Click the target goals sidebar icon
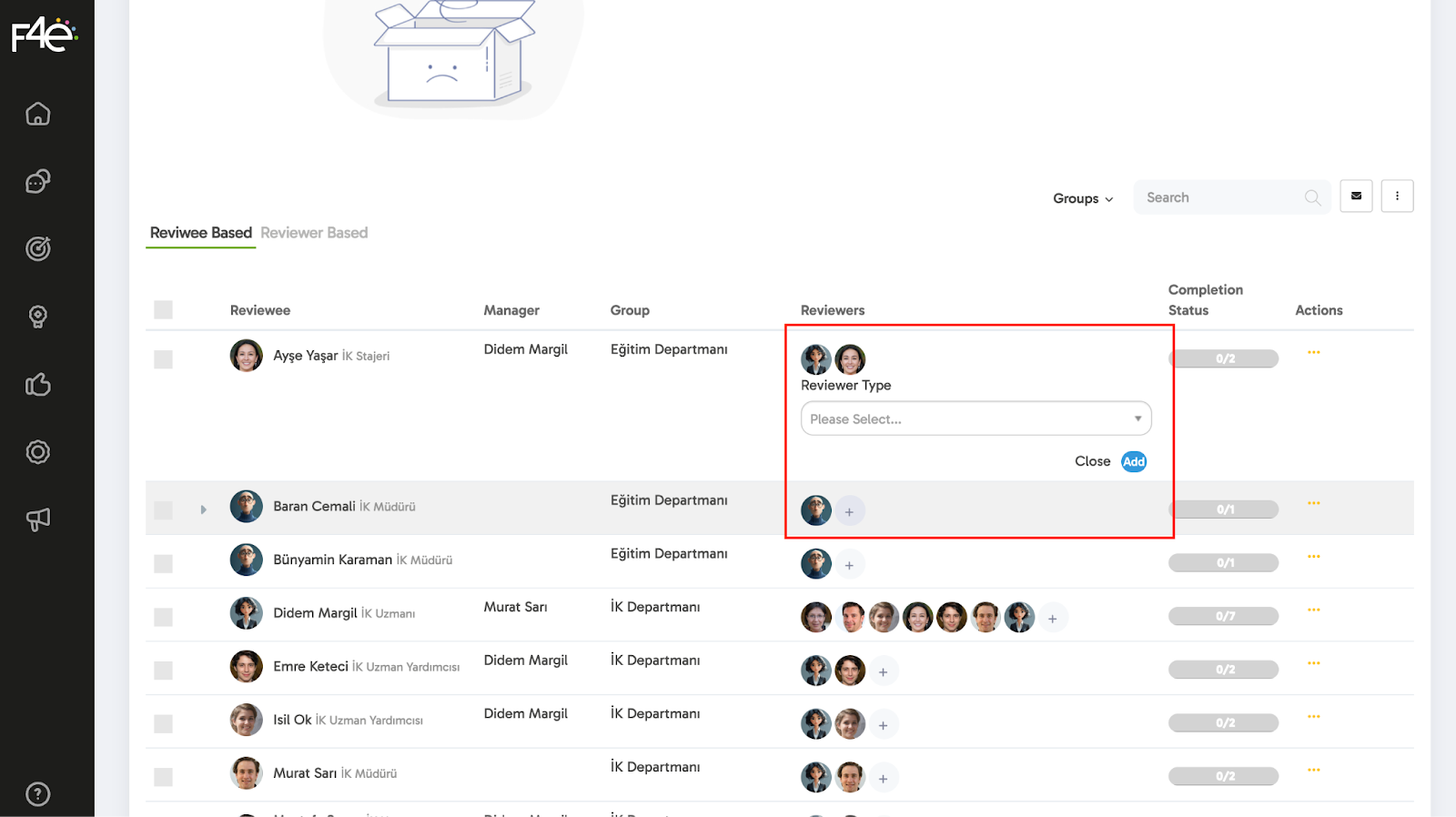The width and height of the screenshot is (1456, 817). coord(38,248)
